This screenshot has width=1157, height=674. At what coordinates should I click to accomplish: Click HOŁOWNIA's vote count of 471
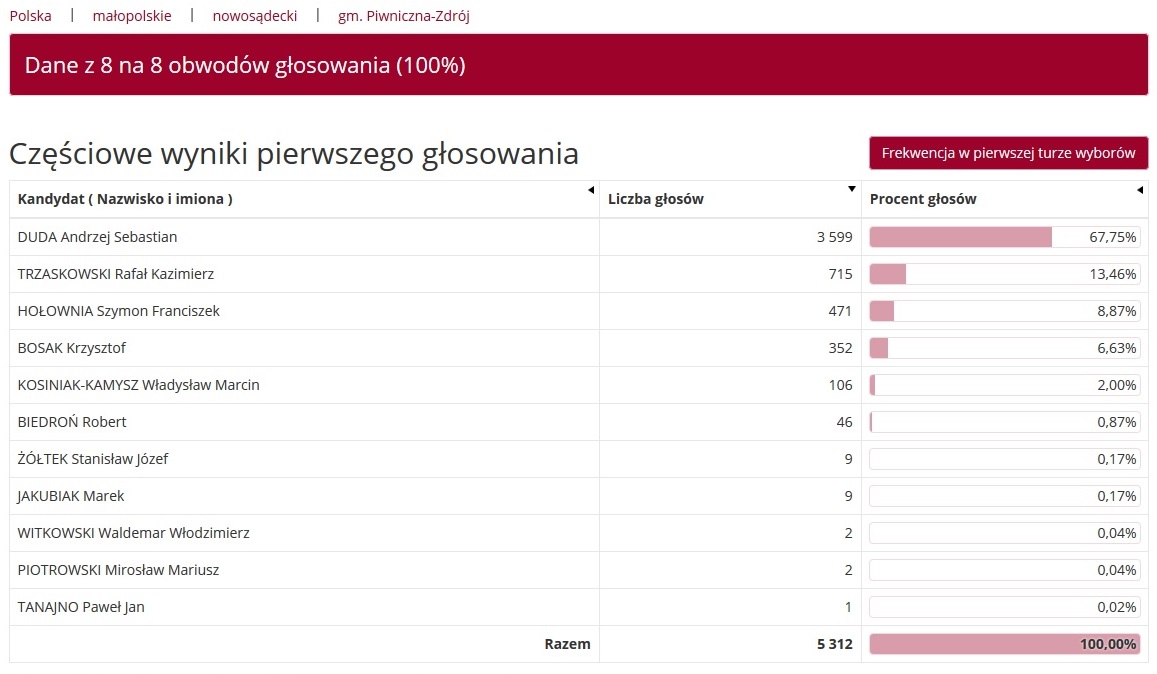click(x=838, y=311)
